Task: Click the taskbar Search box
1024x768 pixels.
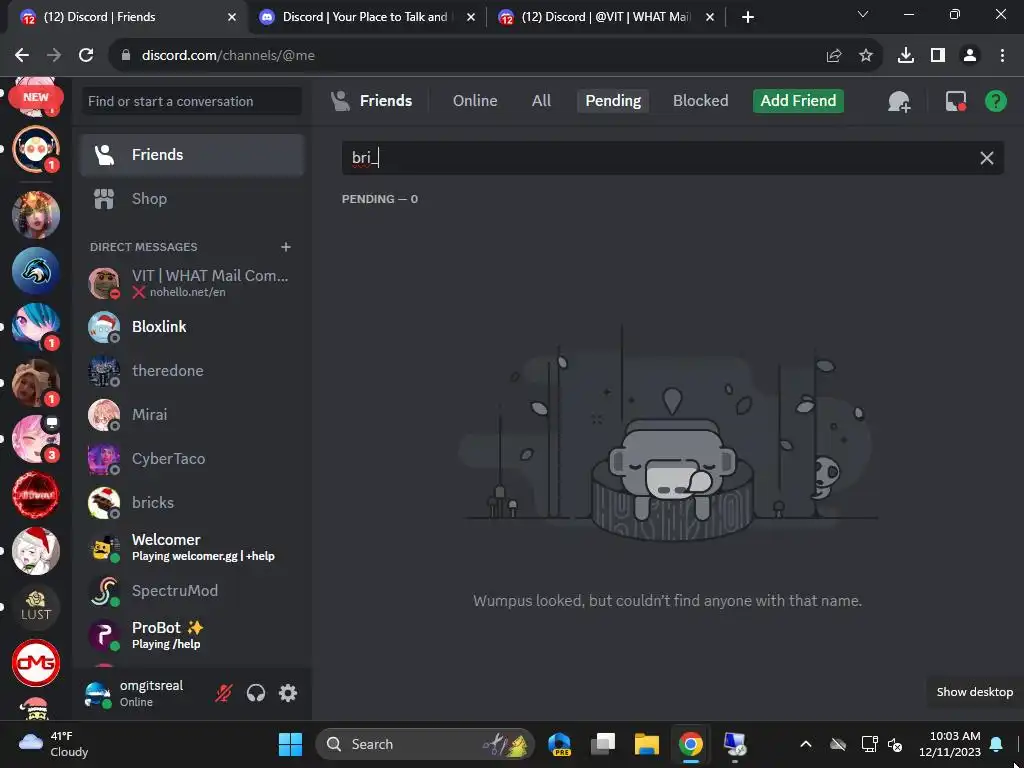Action: 424,744
